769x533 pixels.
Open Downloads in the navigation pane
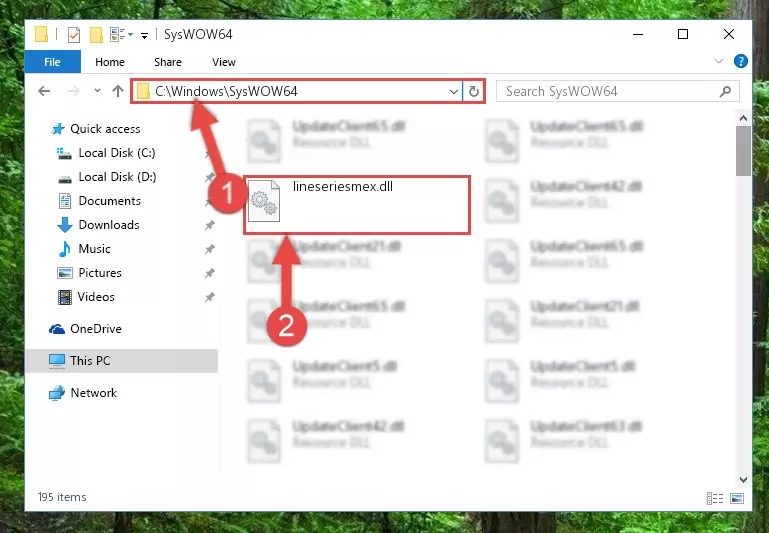[109, 225]
